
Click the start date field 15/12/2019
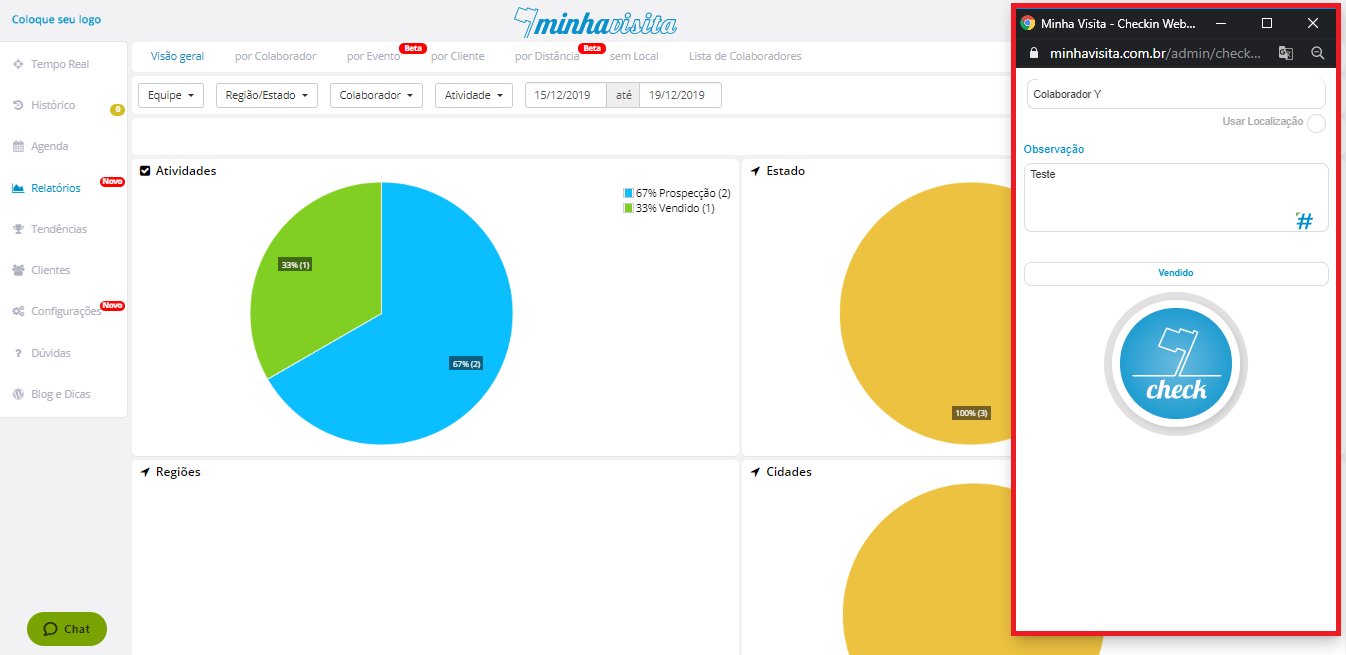pos(565,95)
